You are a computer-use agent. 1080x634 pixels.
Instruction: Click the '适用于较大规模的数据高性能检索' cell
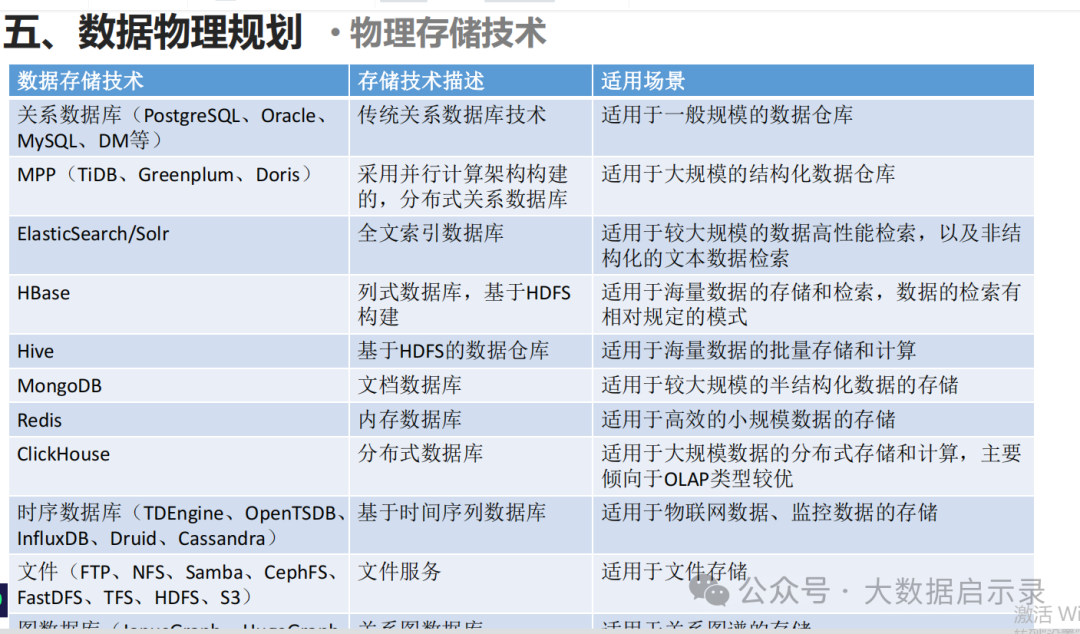tap(813, 245)
